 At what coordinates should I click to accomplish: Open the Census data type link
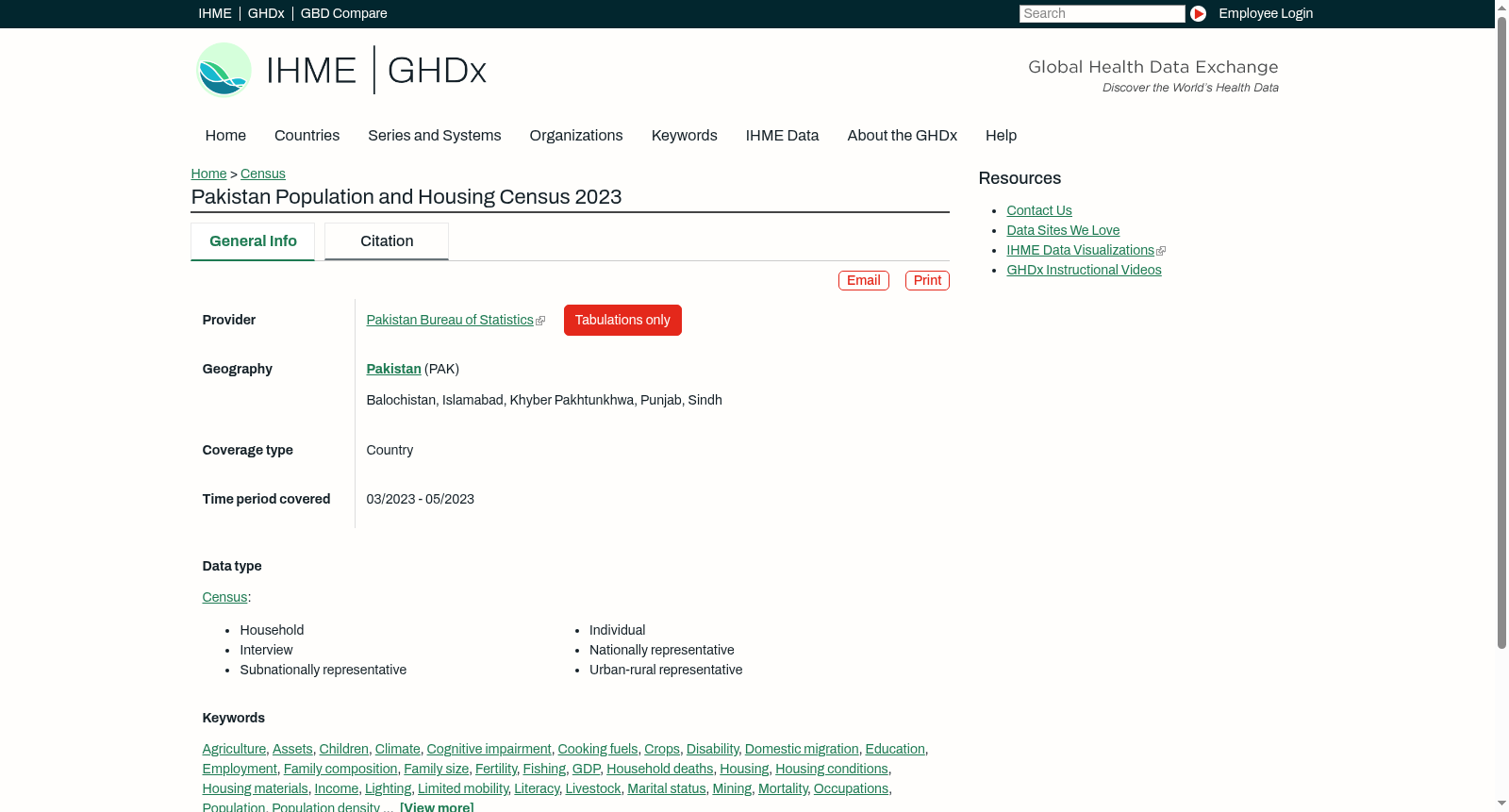(224, 597)
